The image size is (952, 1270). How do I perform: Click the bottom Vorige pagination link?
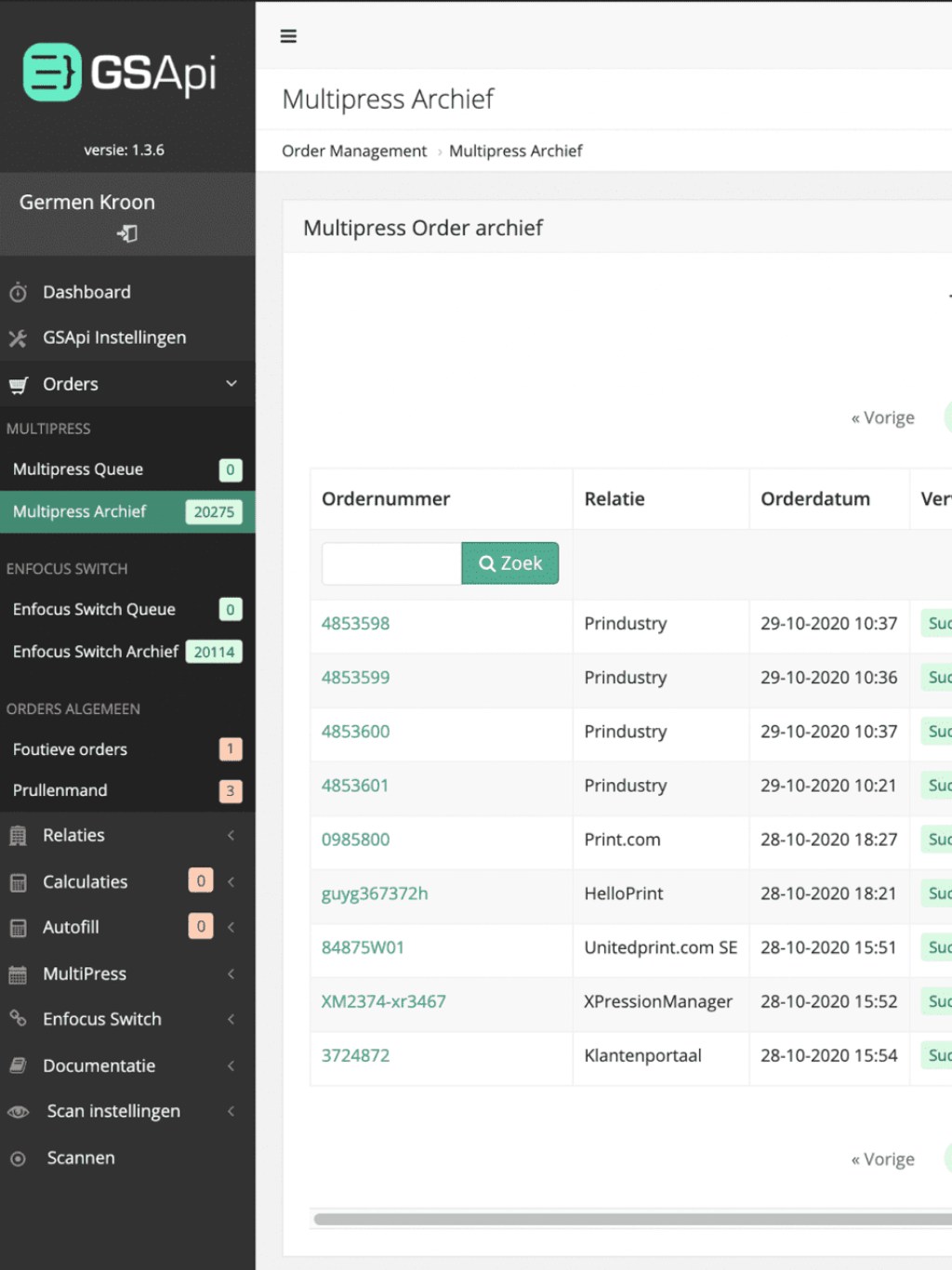(x=883, y=1159)
